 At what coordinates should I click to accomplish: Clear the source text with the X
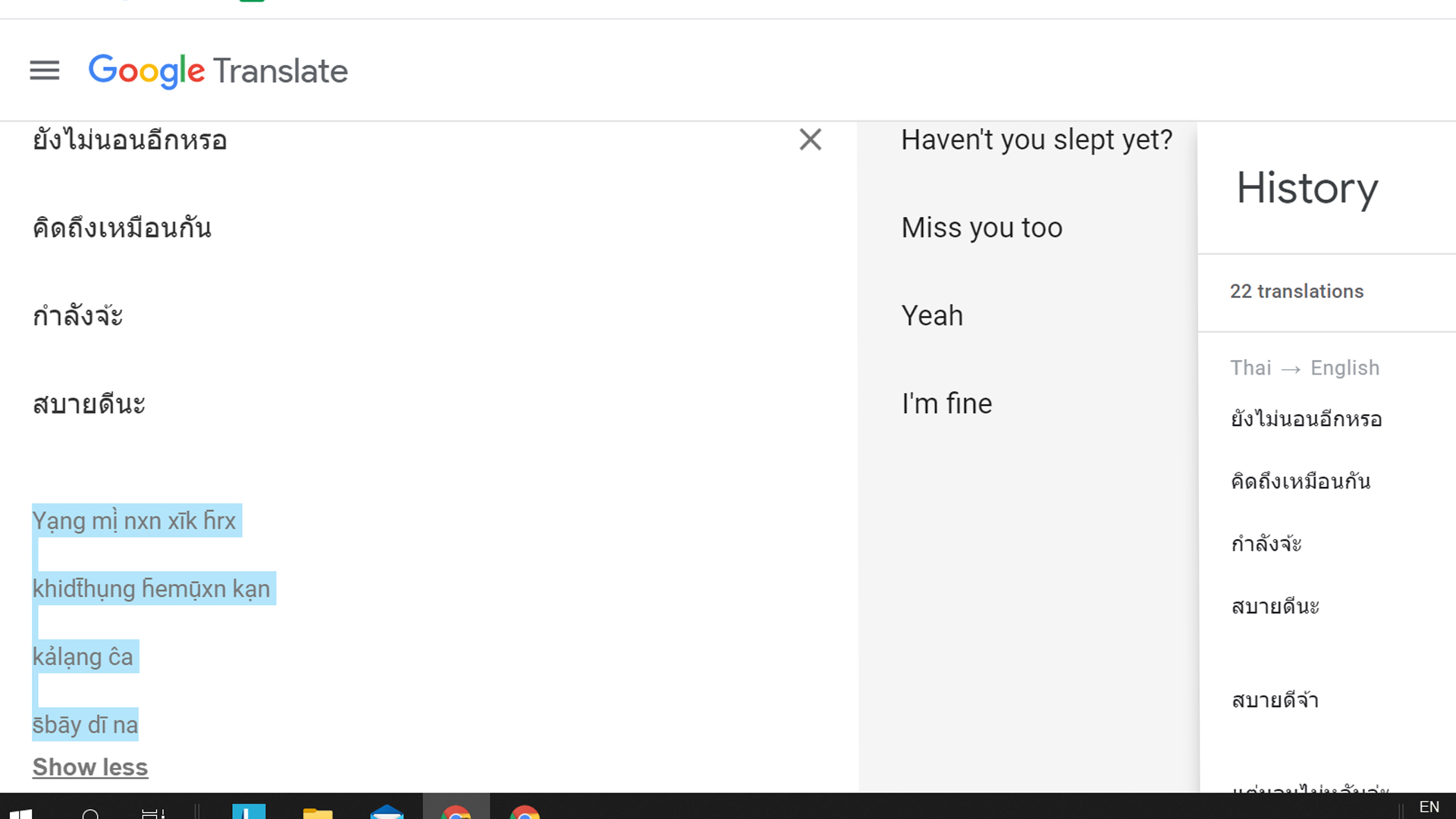810,140
